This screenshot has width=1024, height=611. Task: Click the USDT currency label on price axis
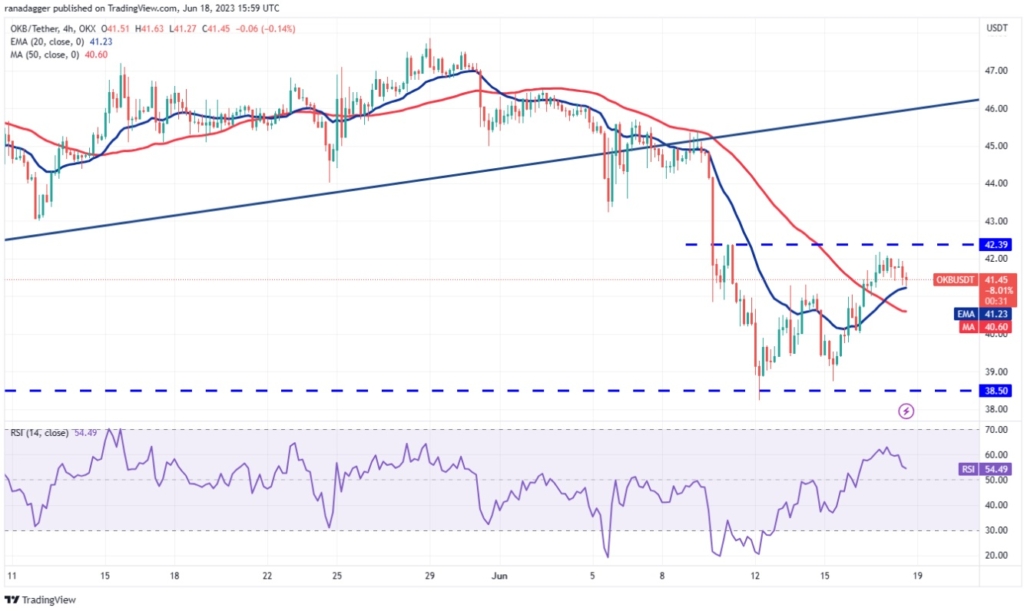(997, 29)
